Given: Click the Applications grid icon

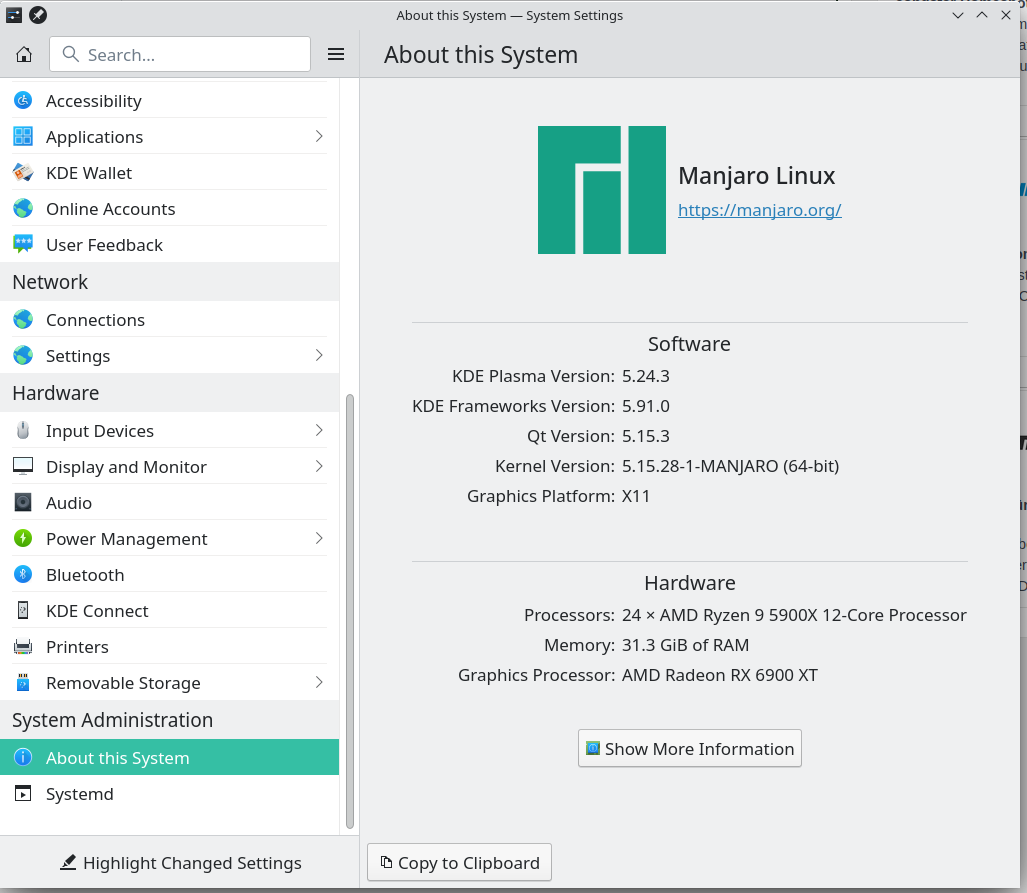Looking at the screenshot, I should pyautogui.click(x=23, y=136).
